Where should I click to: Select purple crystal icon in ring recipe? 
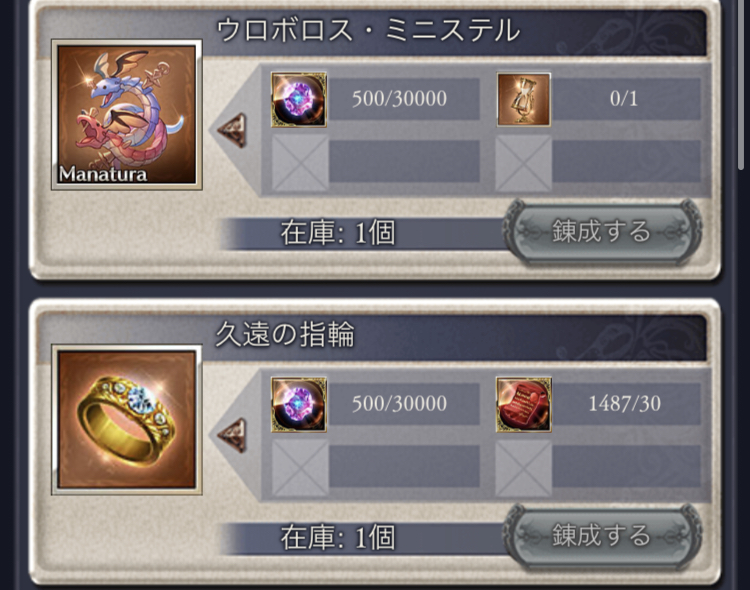click(x=299, y=405)
